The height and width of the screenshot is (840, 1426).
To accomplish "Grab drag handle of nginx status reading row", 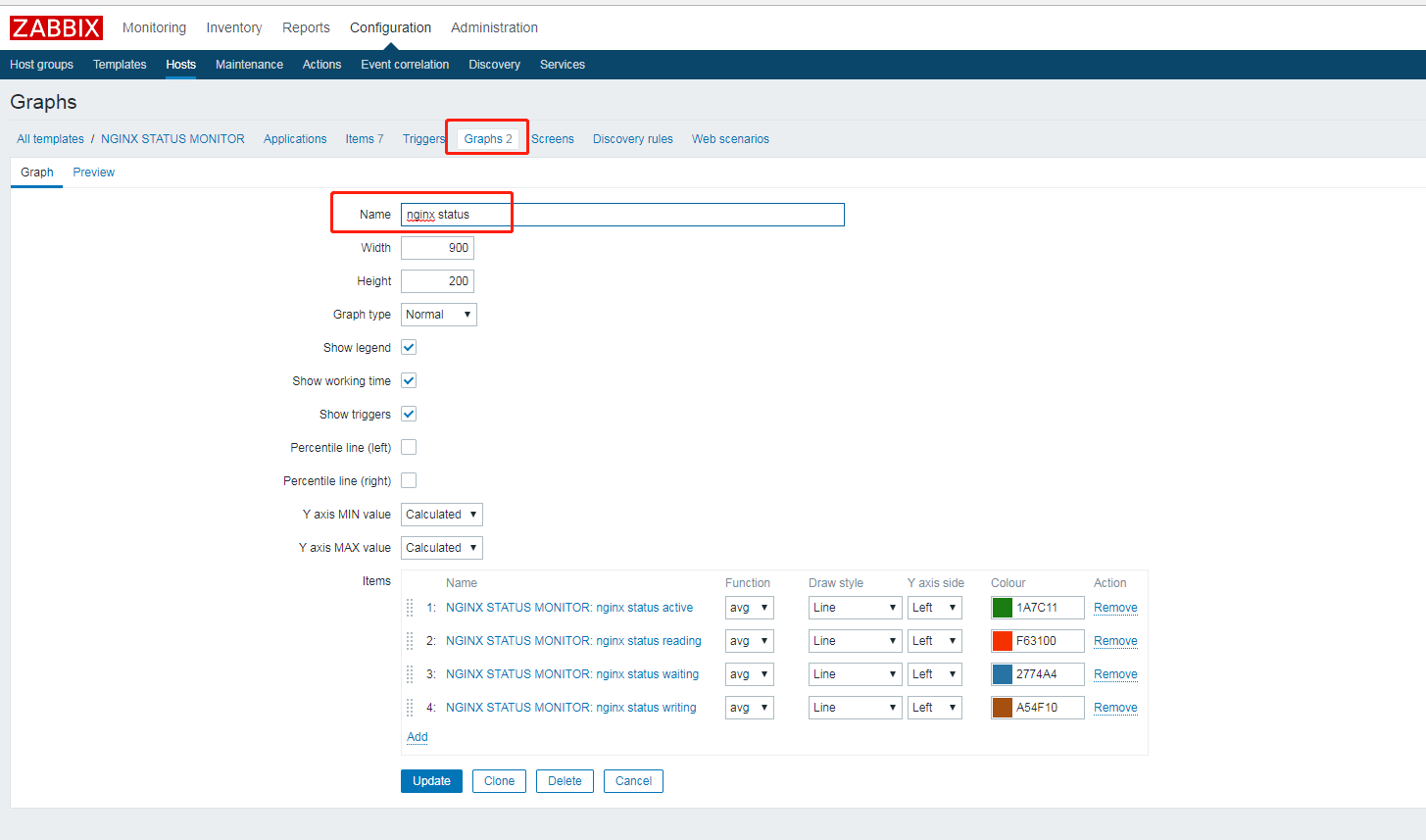I will (x=410, y=641).
